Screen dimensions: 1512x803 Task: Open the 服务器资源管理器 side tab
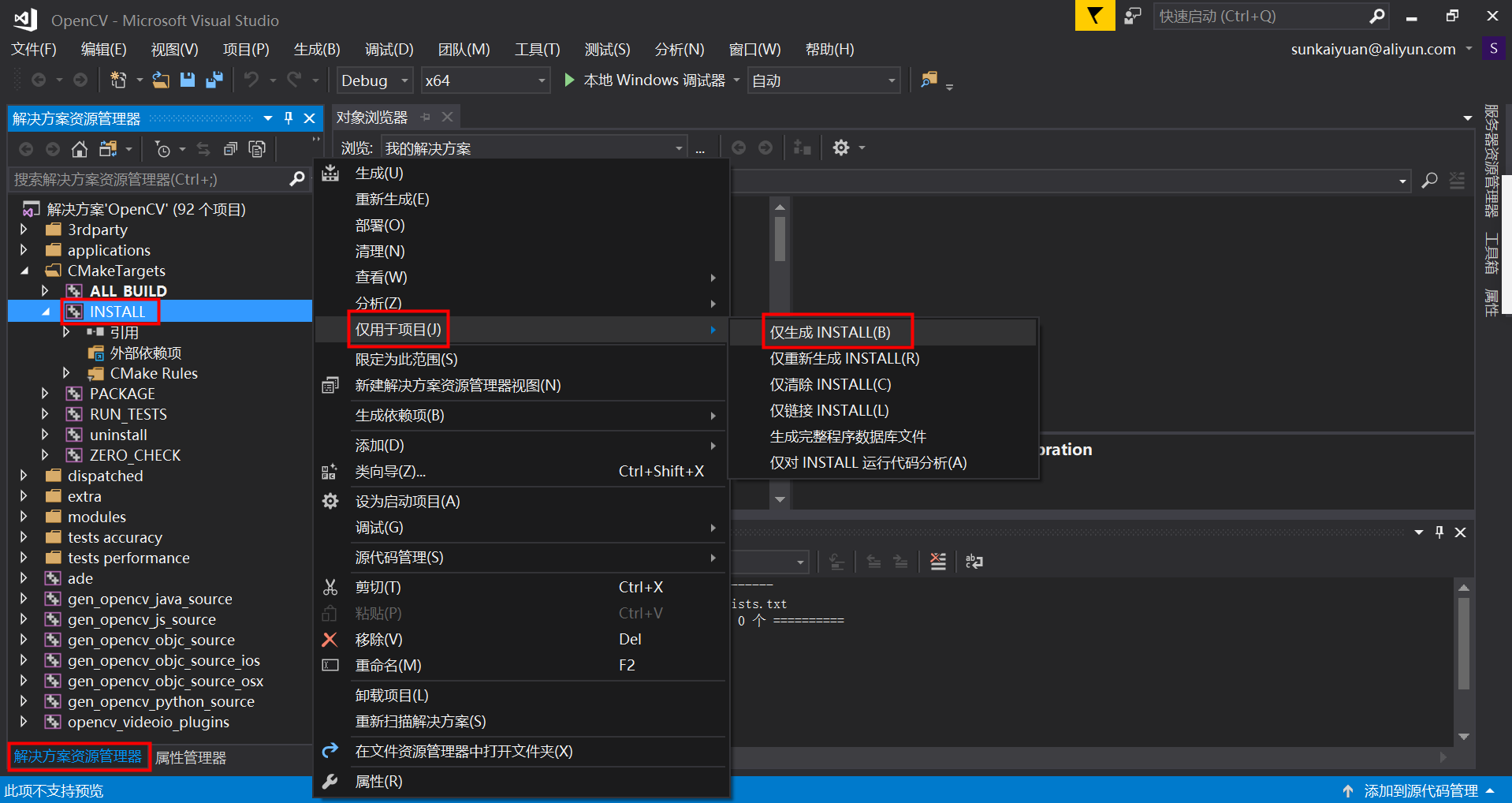1491,161
